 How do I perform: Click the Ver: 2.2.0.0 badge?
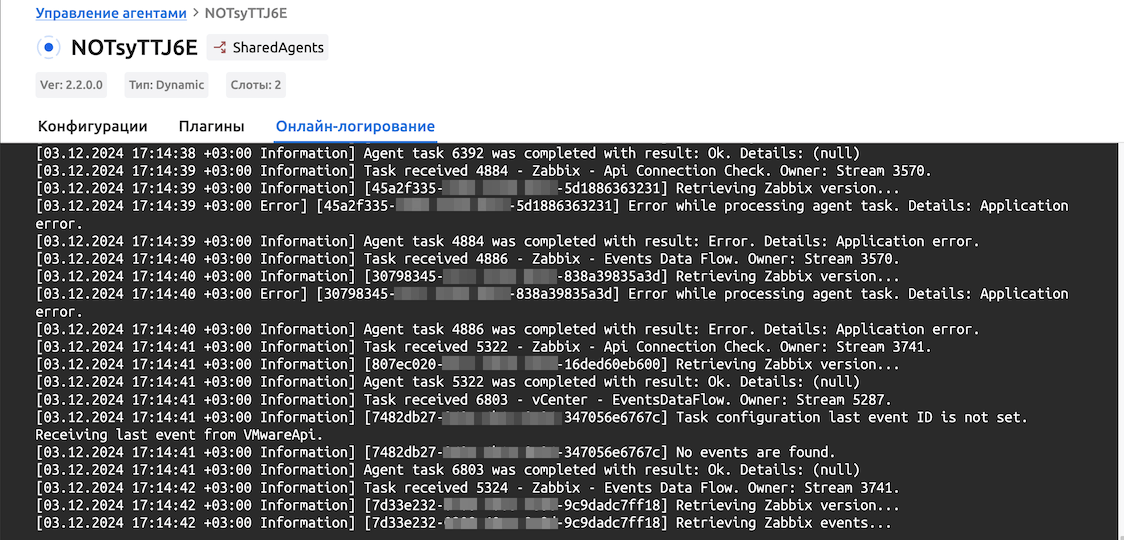71,85
